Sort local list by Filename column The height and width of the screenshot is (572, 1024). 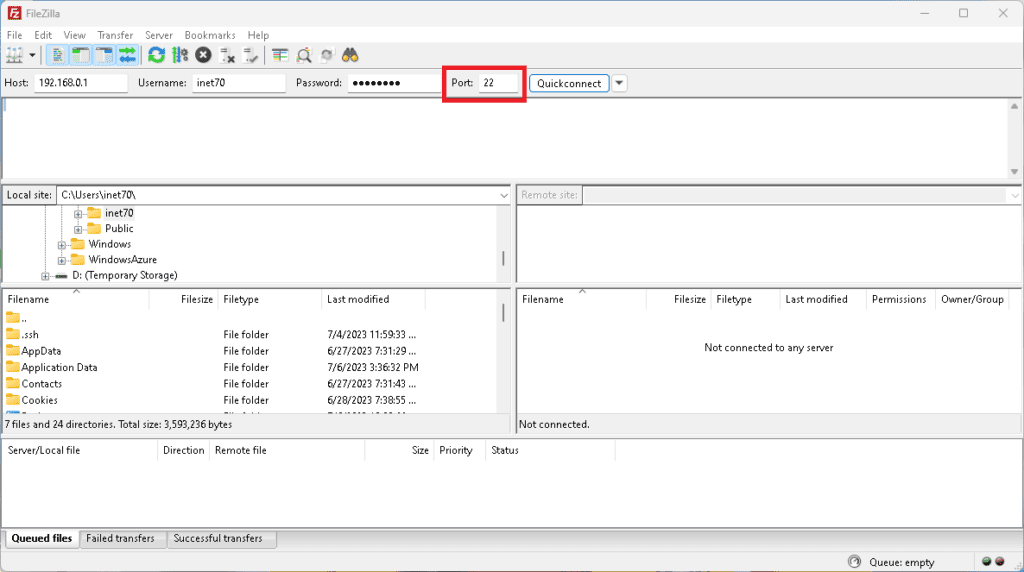tap(76, 299)
